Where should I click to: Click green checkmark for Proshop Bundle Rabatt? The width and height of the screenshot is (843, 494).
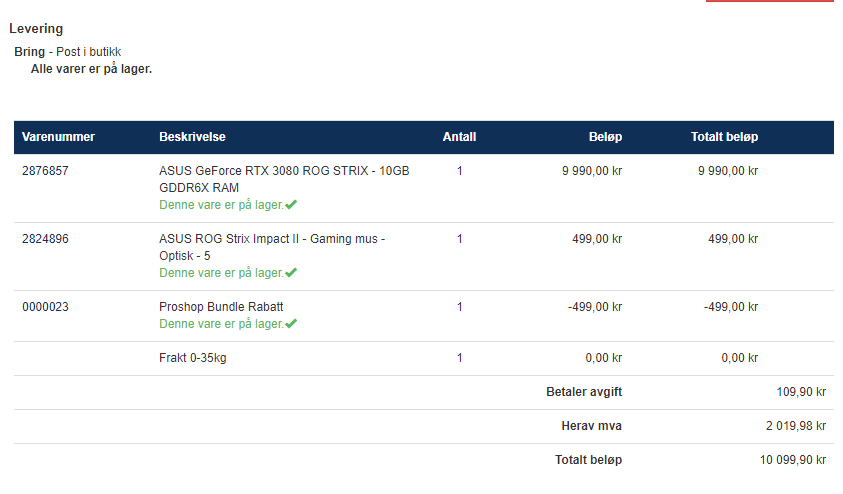(x=291, y=324)
